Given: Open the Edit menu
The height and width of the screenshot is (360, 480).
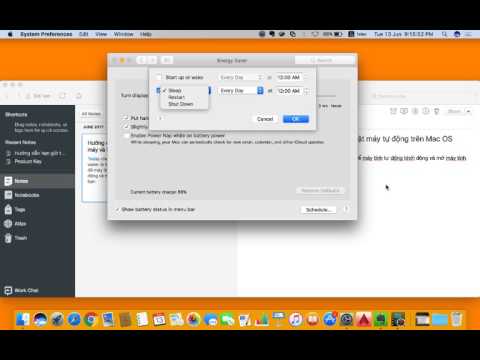Looking at the screenshot, I should pos(84,34).
